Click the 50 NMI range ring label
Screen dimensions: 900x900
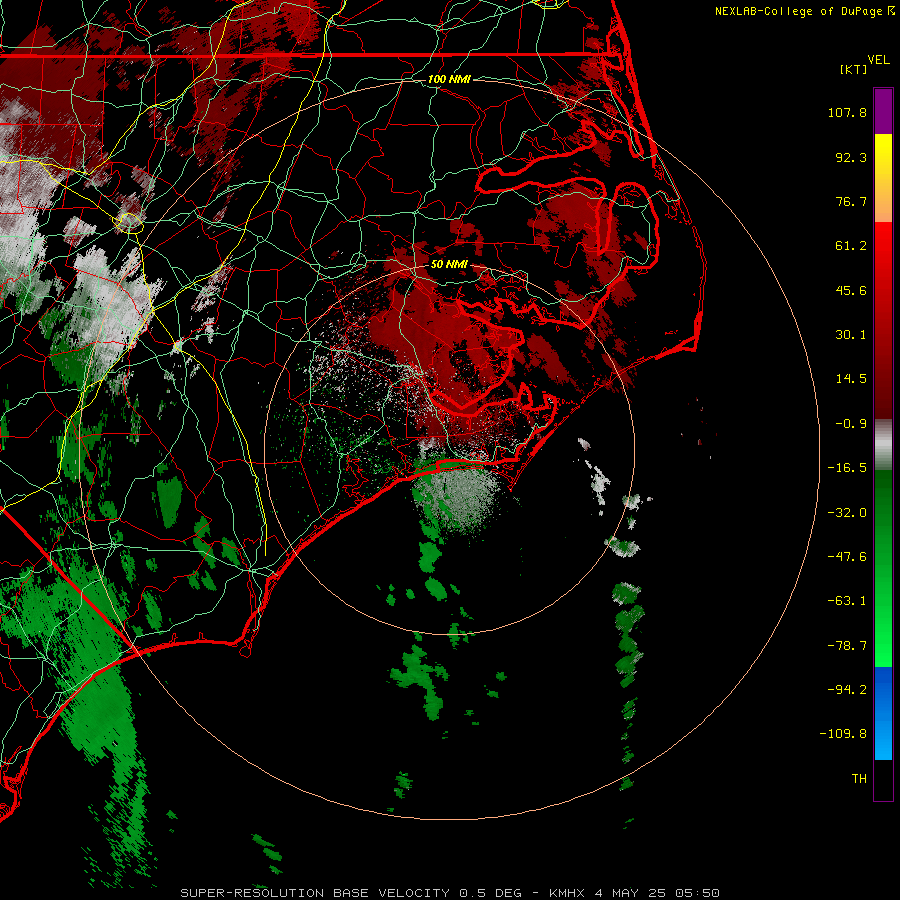[449, 264]
